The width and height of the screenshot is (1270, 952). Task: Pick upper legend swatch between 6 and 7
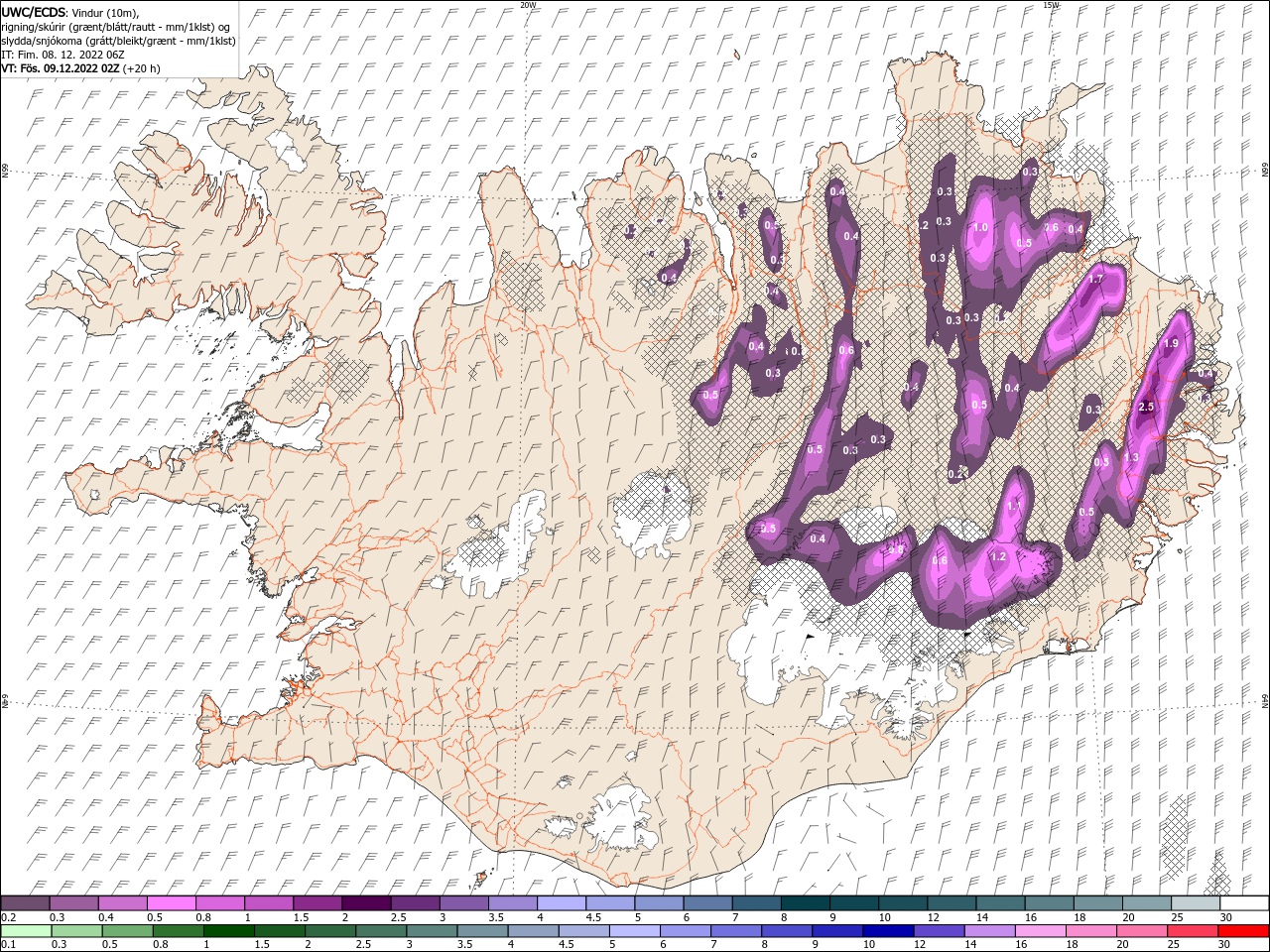(707, 902)
